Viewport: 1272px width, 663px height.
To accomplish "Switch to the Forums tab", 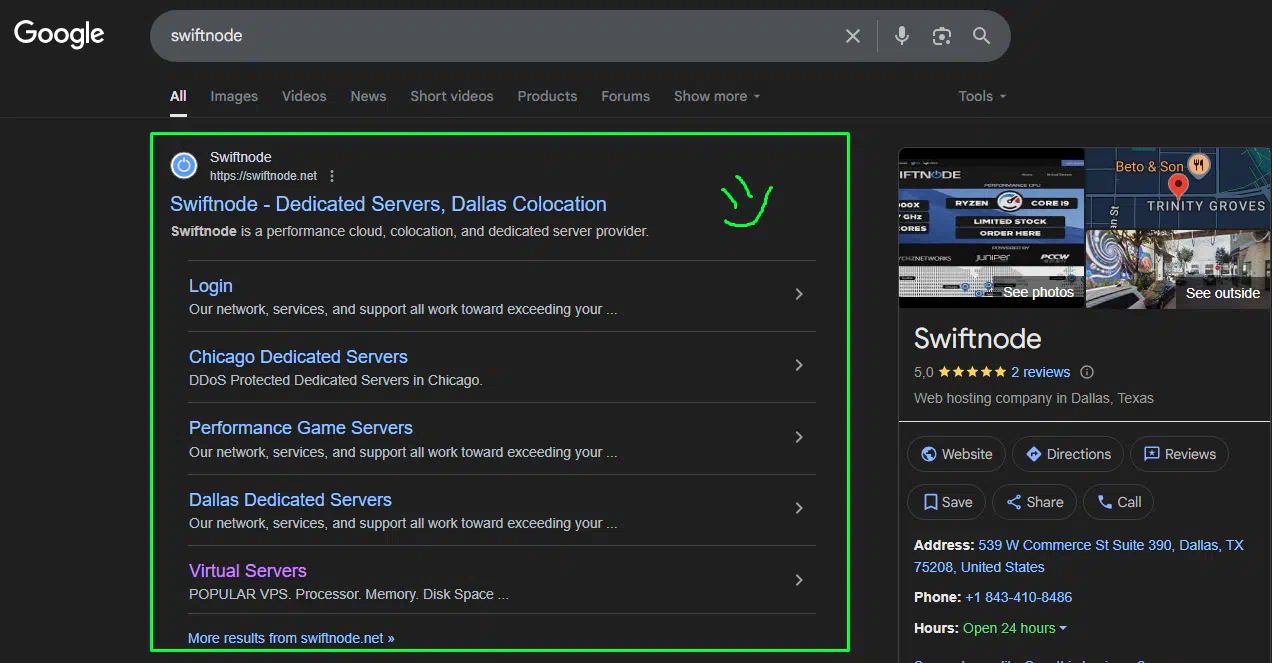I will pos(625,96).
